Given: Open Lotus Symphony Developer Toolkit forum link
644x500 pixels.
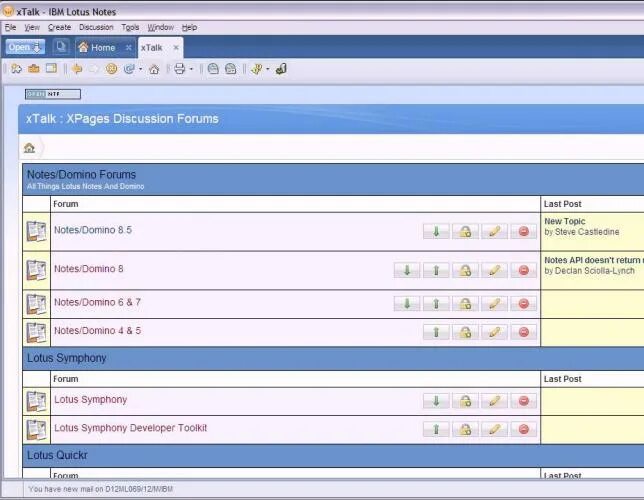Looking at the screenshot, I should point(131,428).
